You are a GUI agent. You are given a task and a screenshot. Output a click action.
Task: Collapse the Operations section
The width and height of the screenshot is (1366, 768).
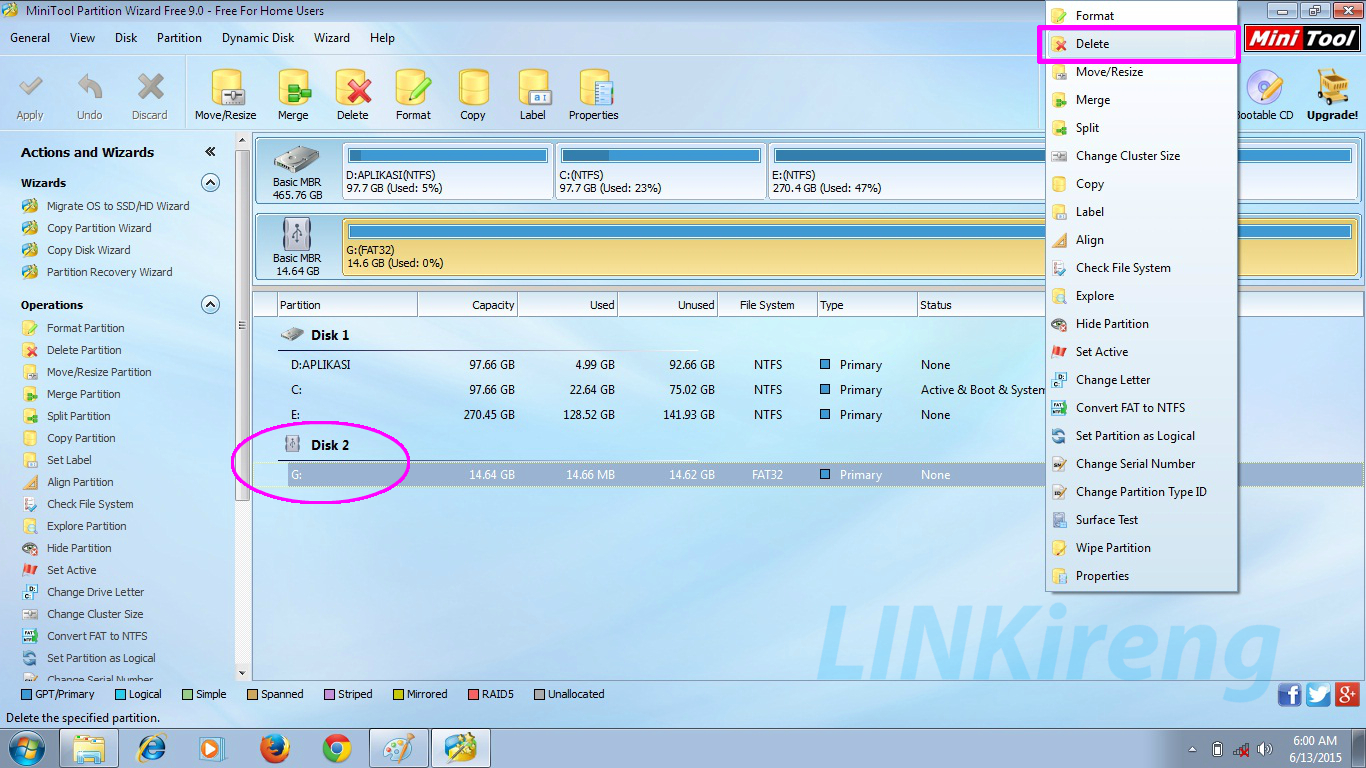pyautogui.click(x=210, y=305)
